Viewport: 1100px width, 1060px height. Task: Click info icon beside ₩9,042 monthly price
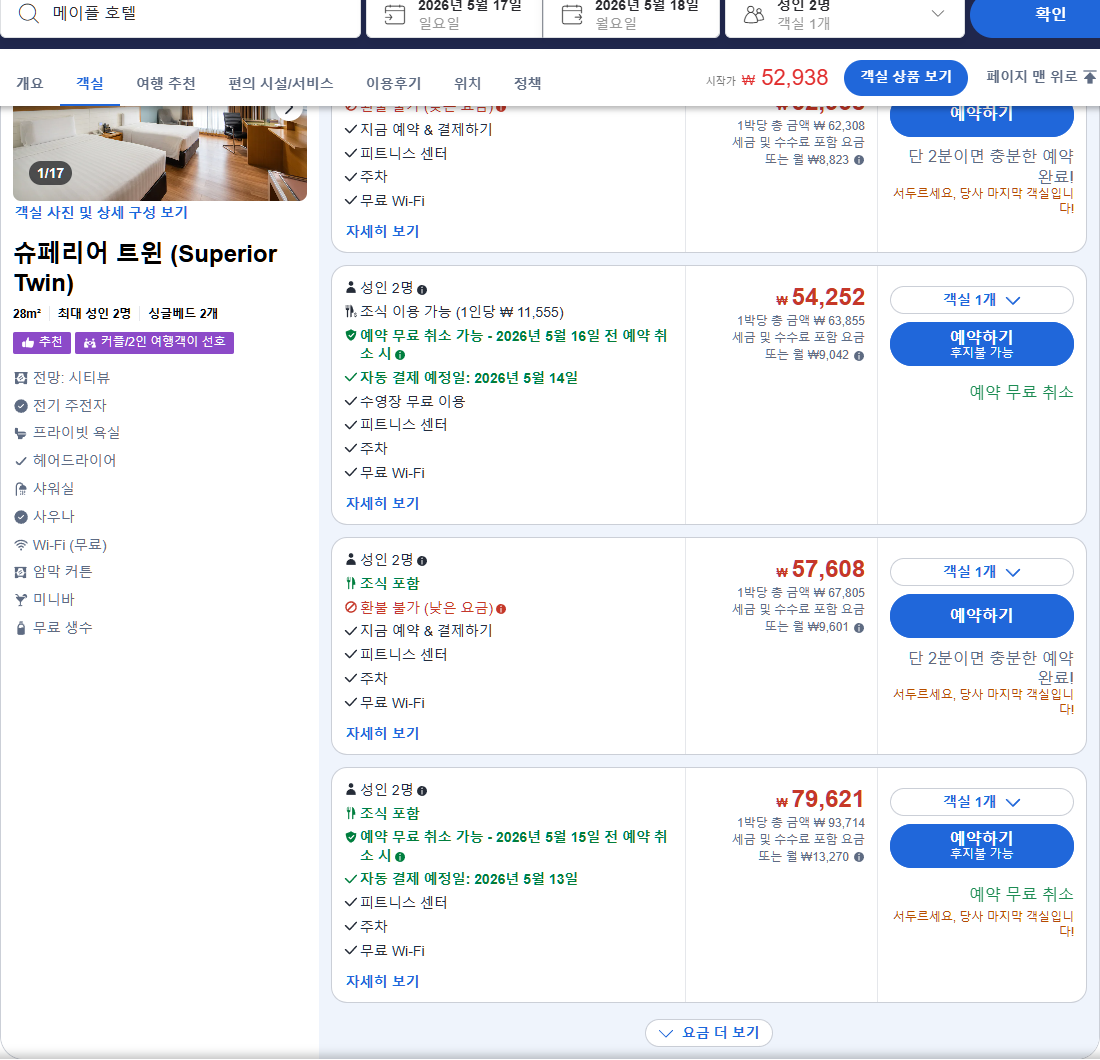pos(859,356)
